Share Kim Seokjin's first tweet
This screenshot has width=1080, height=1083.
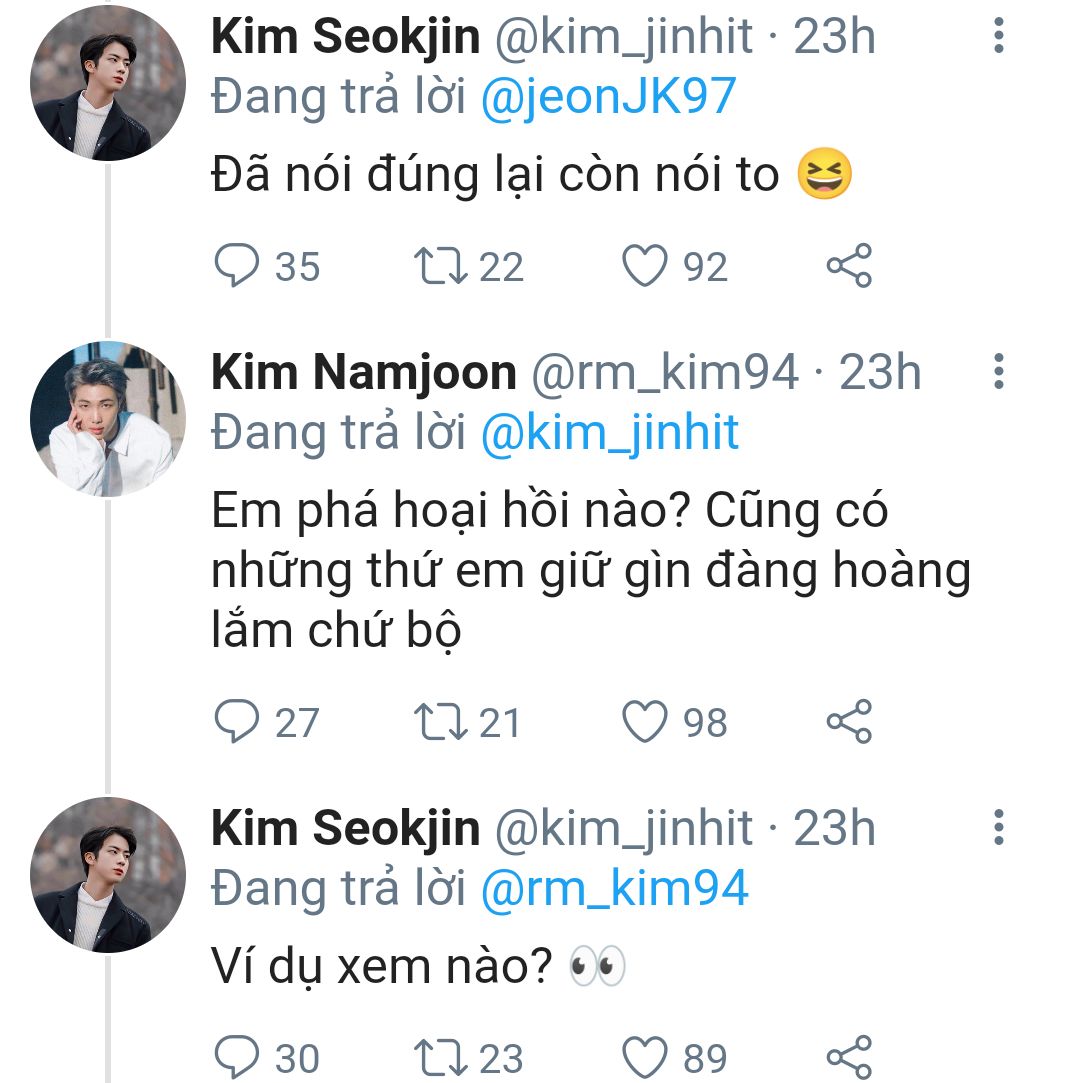[x=849, y=266]
